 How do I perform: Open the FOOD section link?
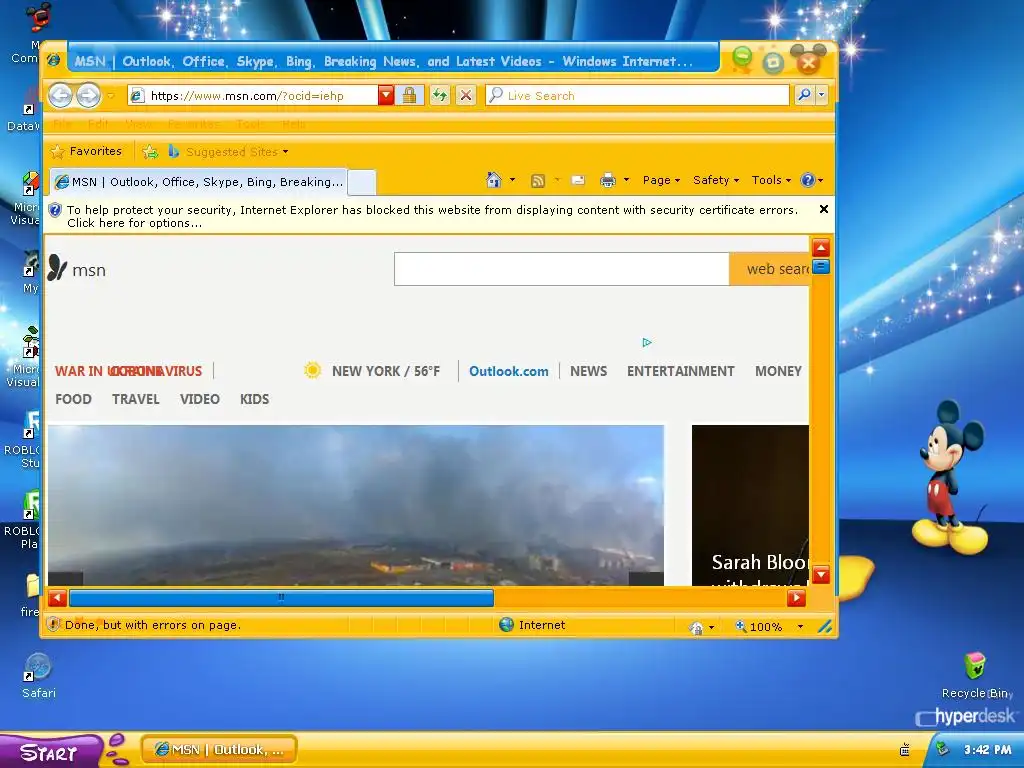click(x=73, y=399)
